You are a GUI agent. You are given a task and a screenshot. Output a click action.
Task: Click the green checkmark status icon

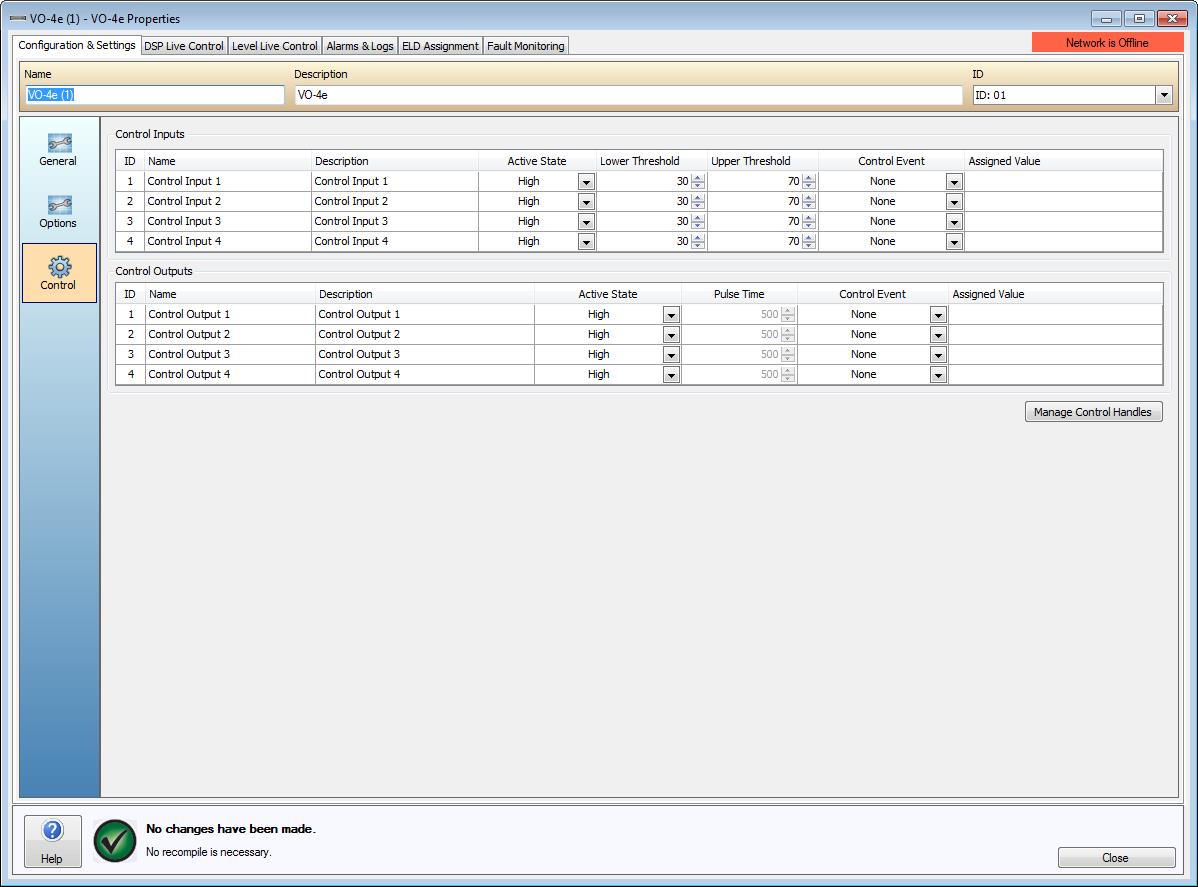[x=115, y=840]
